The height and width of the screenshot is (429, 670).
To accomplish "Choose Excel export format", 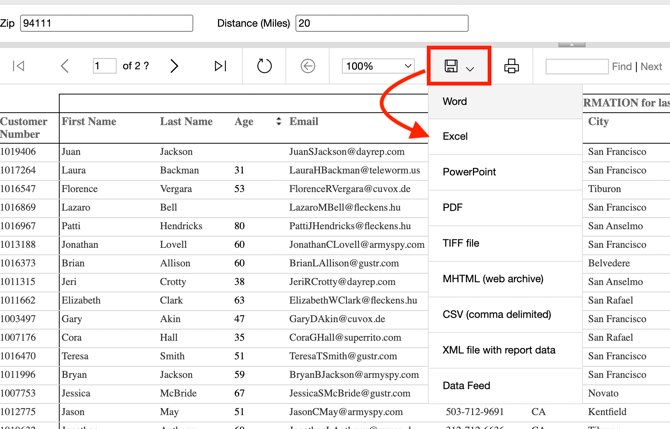I will pos(455,136).
